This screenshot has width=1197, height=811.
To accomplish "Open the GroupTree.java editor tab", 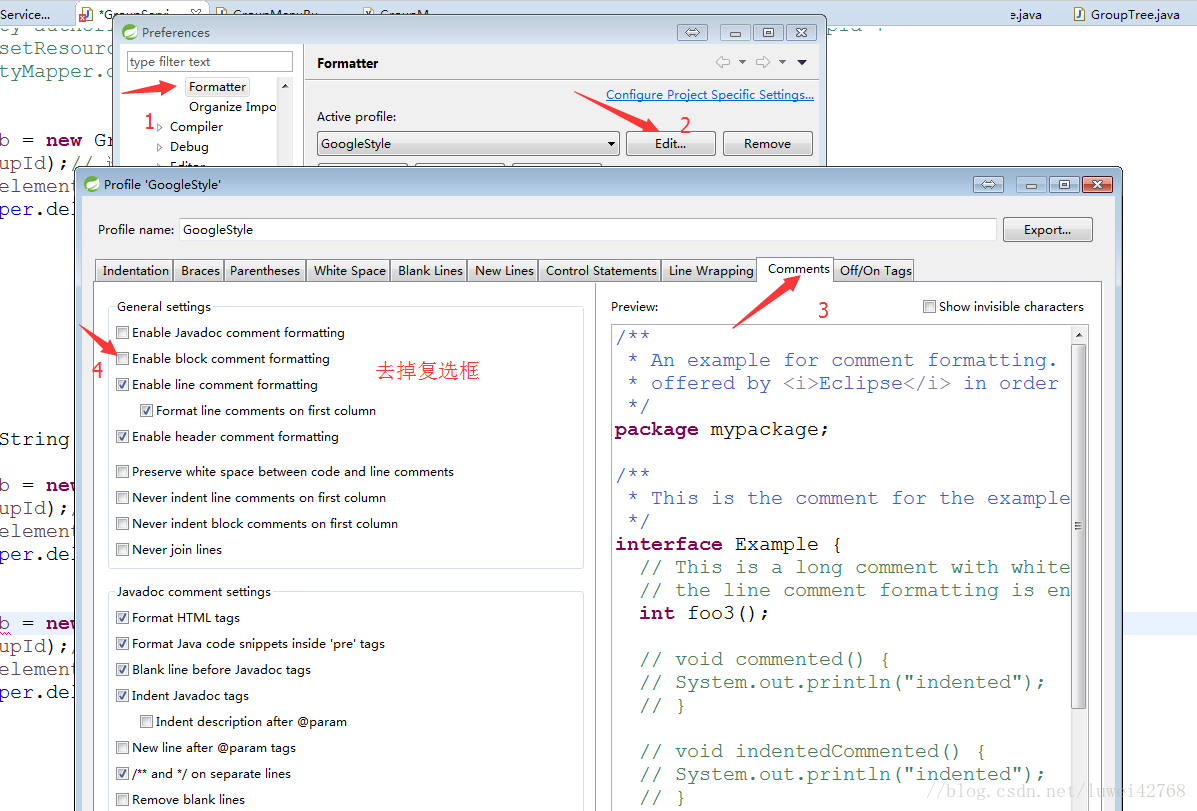I will coord(1127,14).
